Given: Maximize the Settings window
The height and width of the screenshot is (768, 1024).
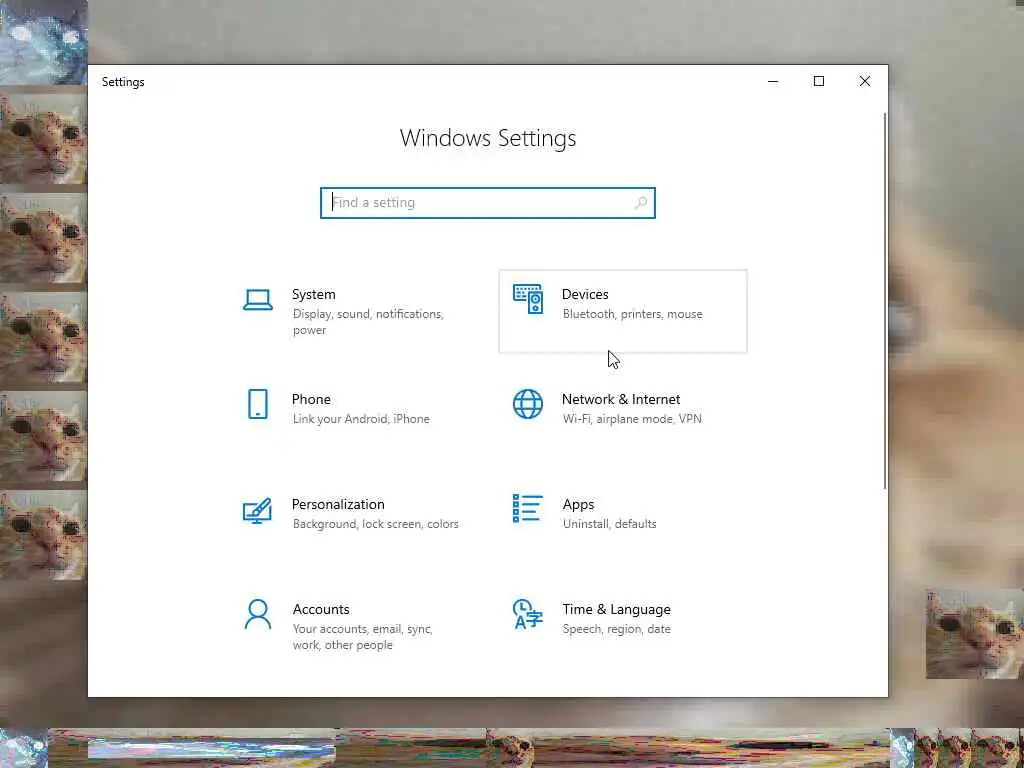Looking at the screenshot, I should [819, 82].
